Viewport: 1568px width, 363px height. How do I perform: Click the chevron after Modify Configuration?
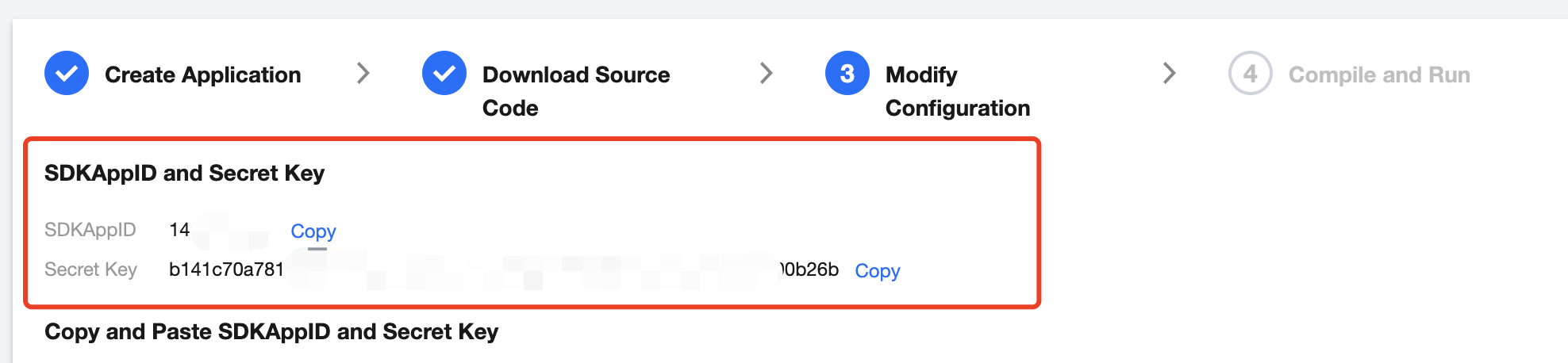pyautogui.click(x=1169, y=73)
